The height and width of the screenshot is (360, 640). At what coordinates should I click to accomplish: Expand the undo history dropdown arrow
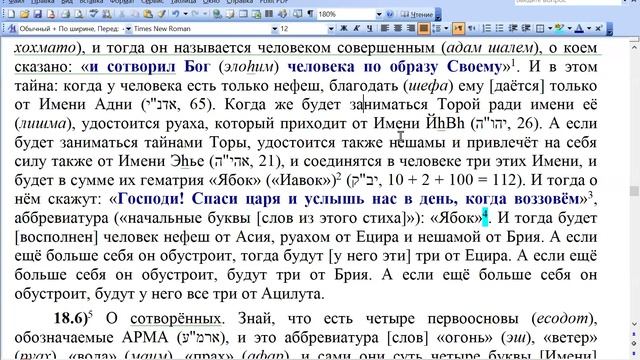coord(185,14)
